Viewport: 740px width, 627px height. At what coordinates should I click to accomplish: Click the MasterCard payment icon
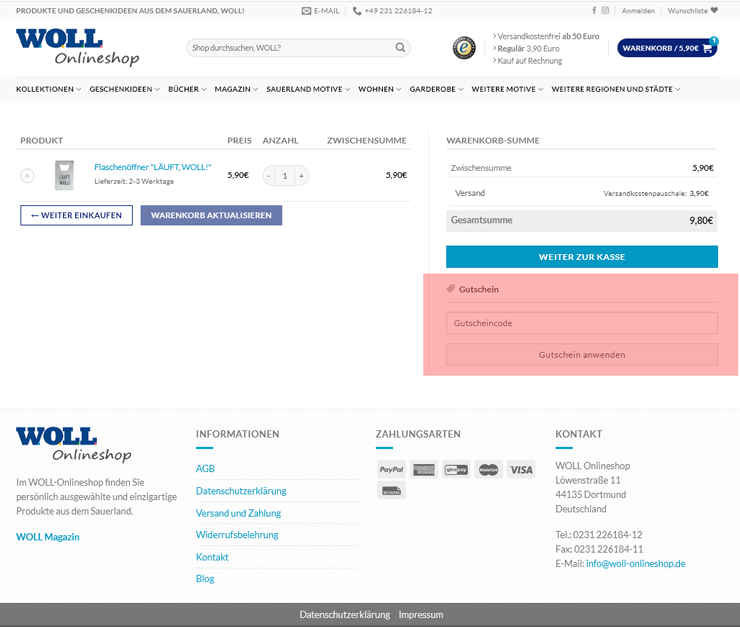488,469
